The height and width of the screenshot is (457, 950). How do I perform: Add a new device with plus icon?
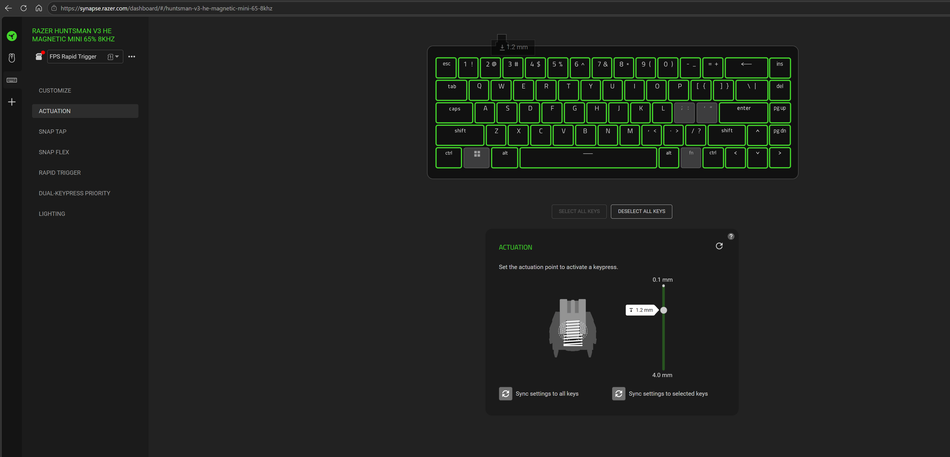click(12, 102)
